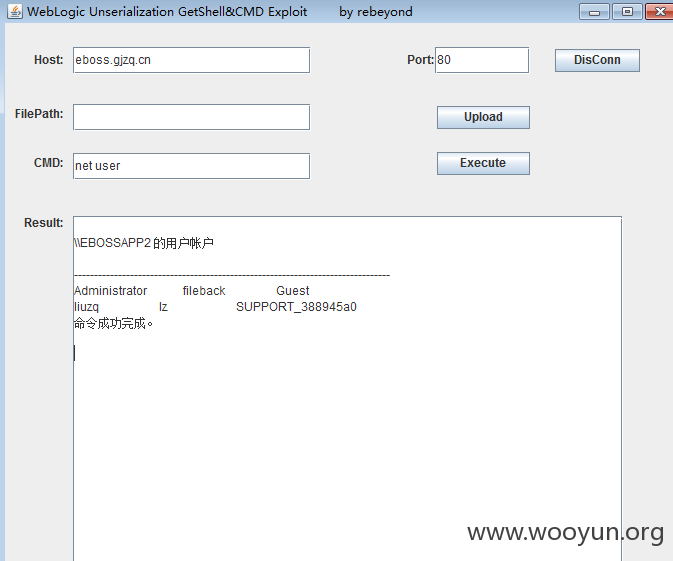673x561 pixels.
Task: Click the FilePath: label
Action: [x=39, y=114]
